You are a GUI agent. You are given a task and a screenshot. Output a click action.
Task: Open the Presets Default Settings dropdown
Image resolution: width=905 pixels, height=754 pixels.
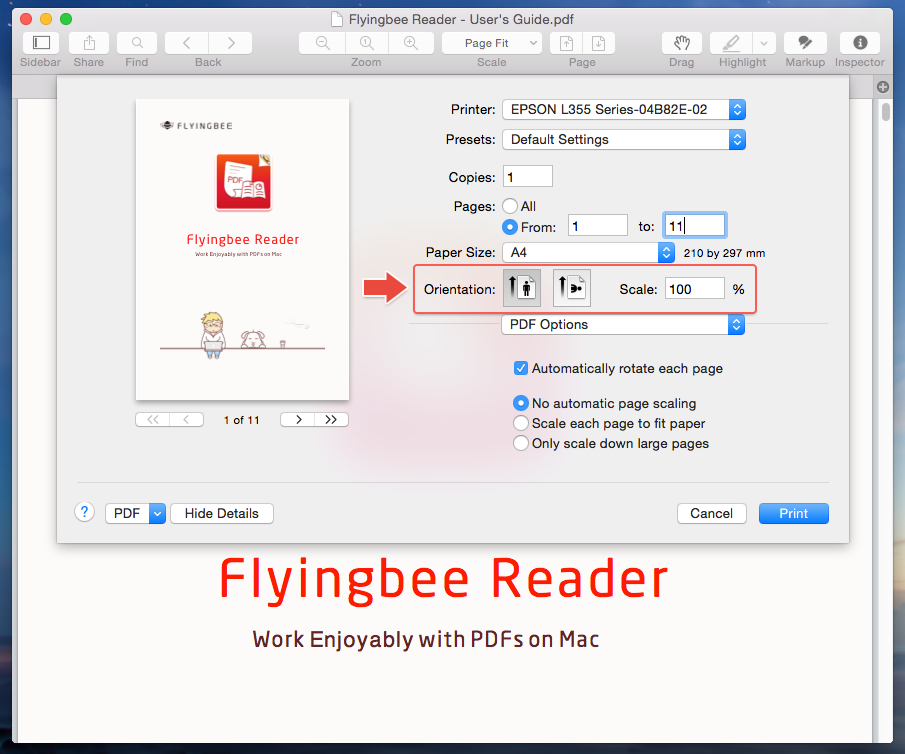[x=624, y=140]
